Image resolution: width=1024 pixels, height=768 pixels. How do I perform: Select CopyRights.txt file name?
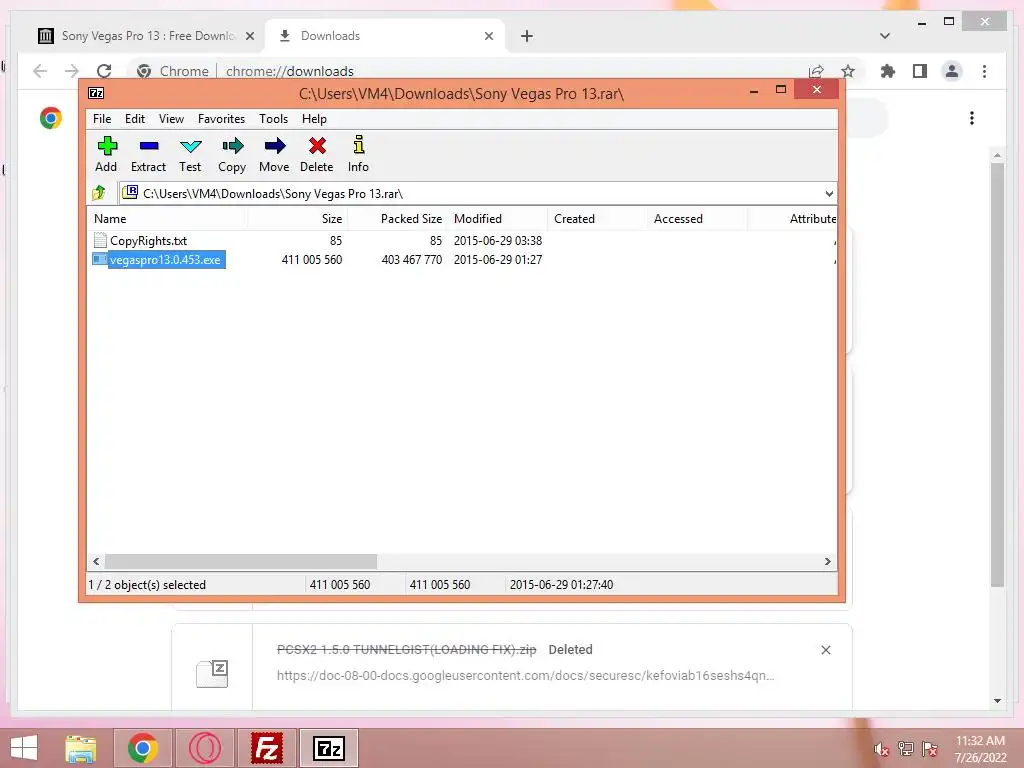(x=148, y=241)
